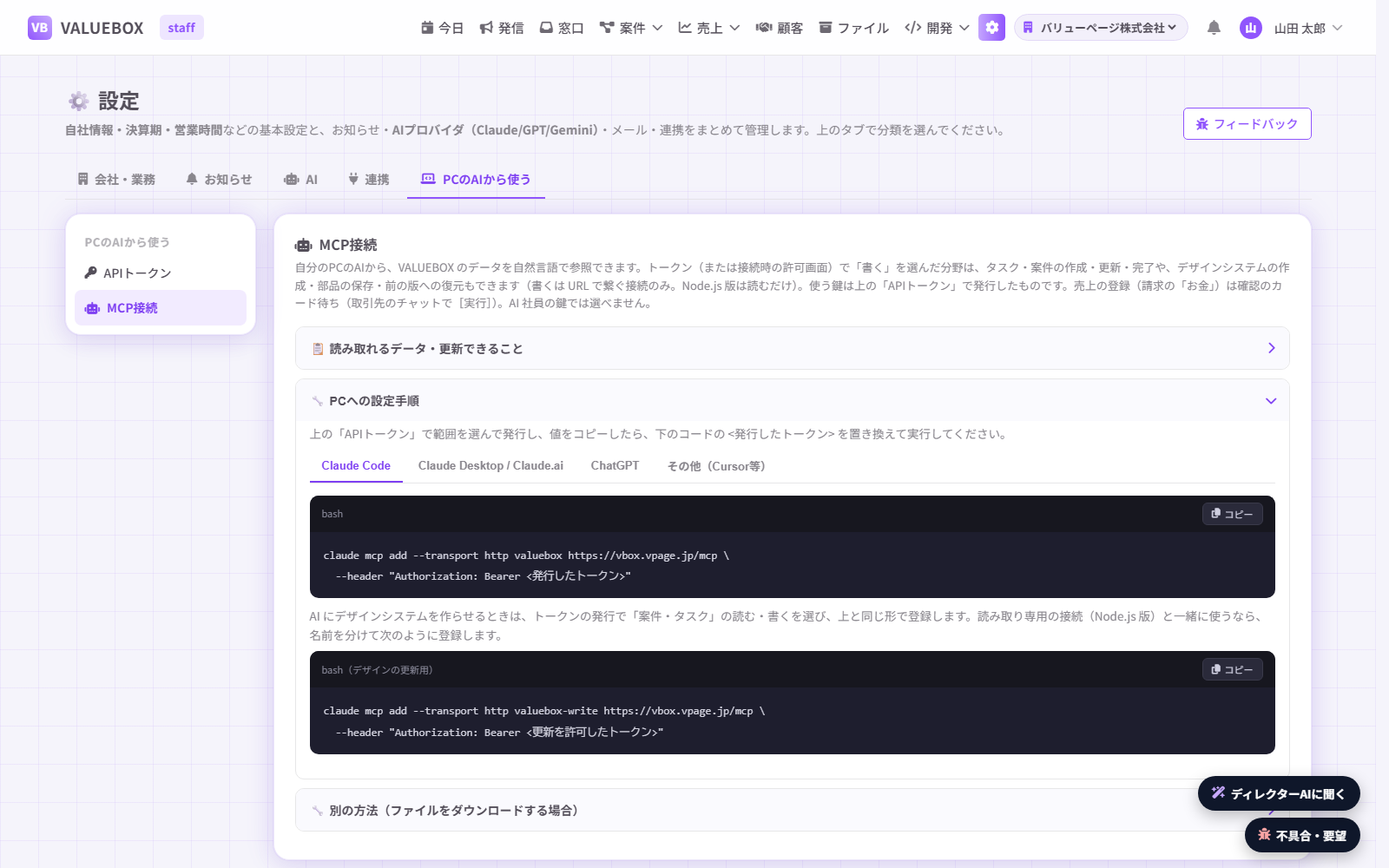The image size is (1389, 868).
Task: Click the VALUEBOX brand name
Action: pos(102,28)
